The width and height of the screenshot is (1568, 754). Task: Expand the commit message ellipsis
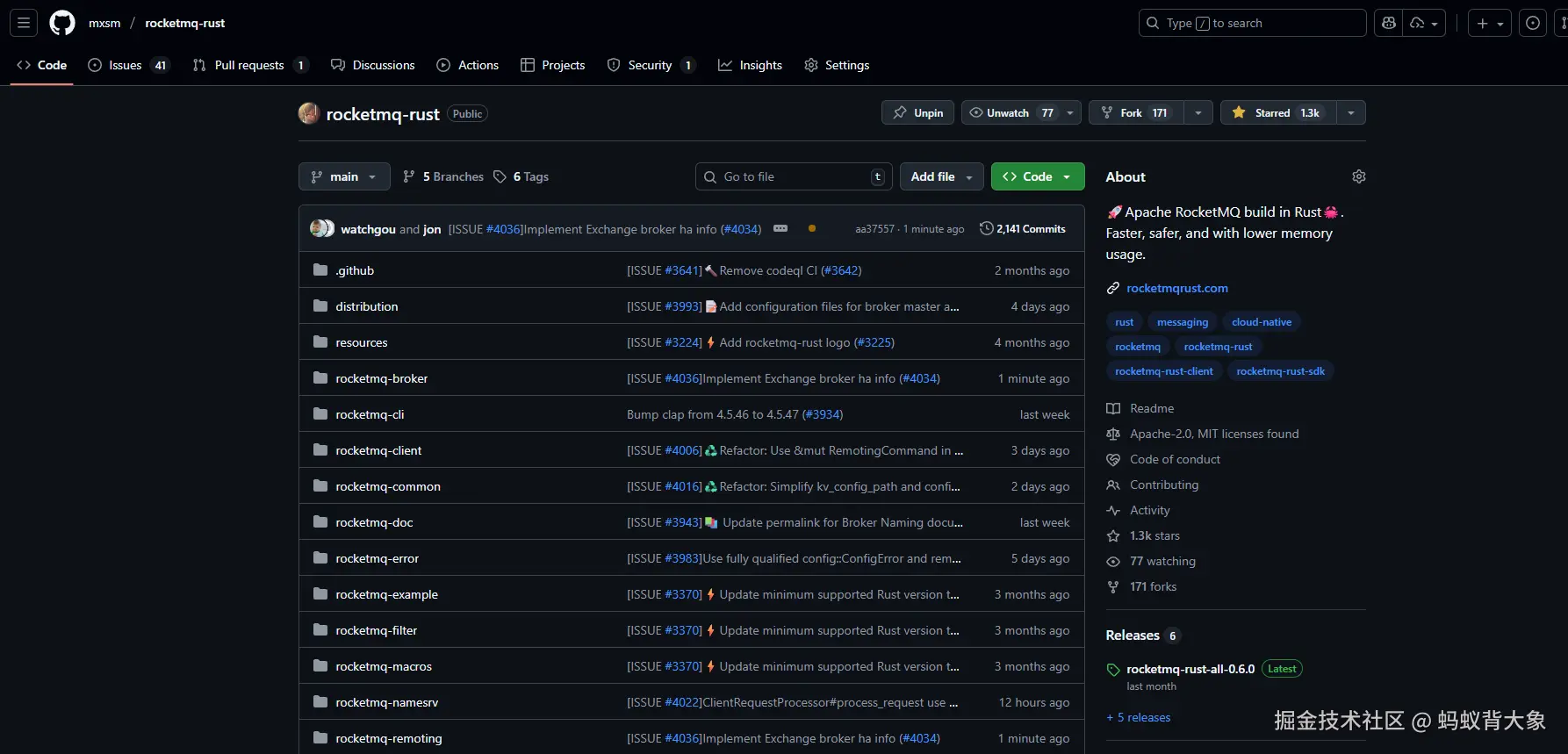click(780, 229)
